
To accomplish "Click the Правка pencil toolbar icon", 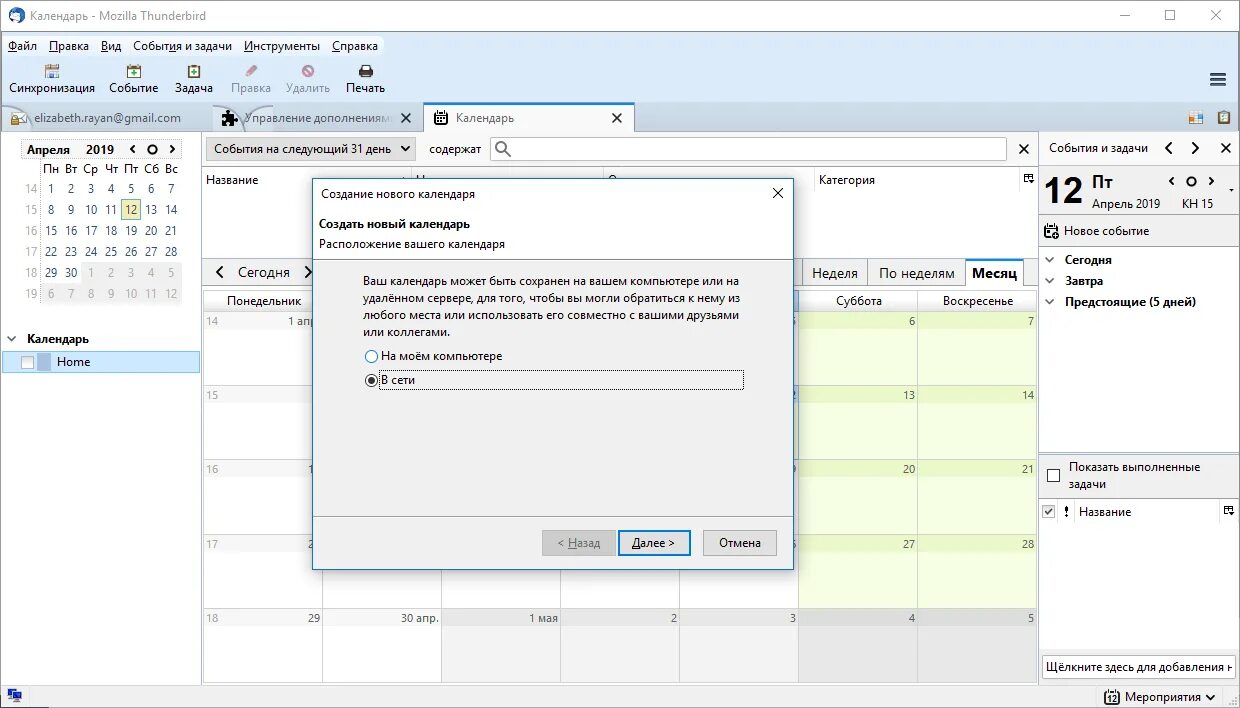I will (251, 71).
